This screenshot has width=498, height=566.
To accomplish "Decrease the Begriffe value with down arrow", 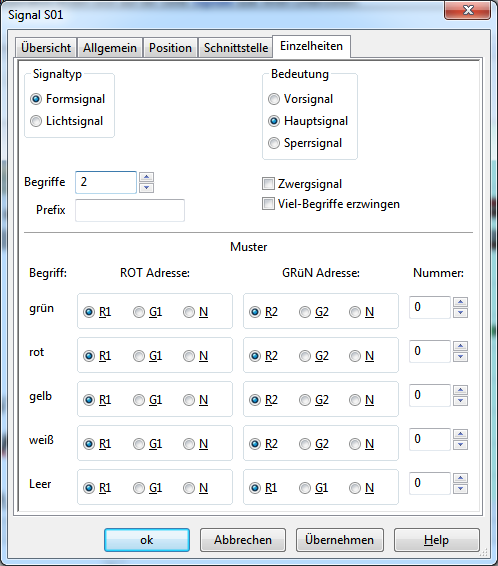I will [146, 188].
